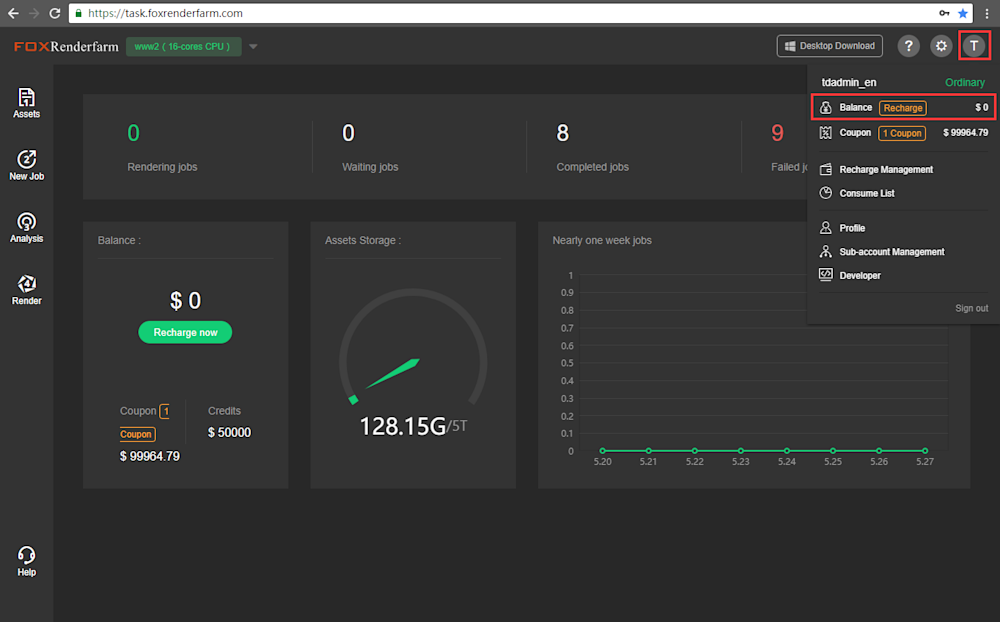Open the Analysis sidebar icon
Screen dimensions: 1000x622
click(26, 228)
